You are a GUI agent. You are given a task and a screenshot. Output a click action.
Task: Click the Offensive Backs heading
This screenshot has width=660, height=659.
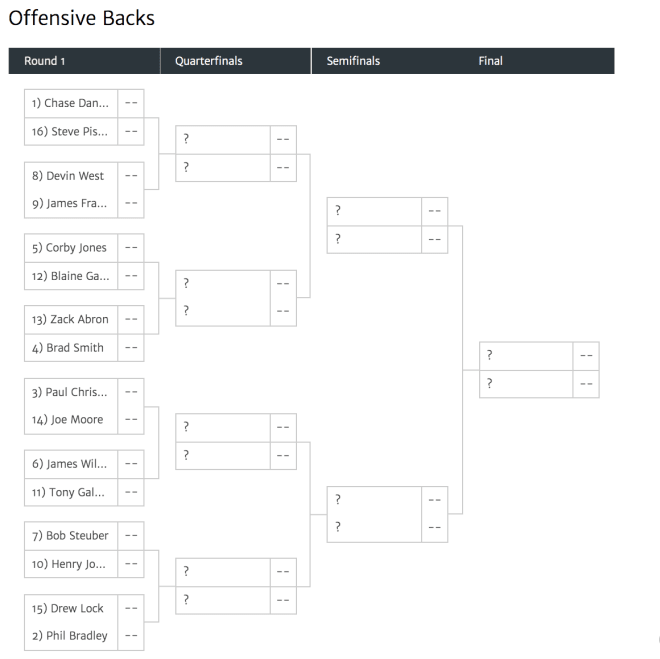point(82,18)
